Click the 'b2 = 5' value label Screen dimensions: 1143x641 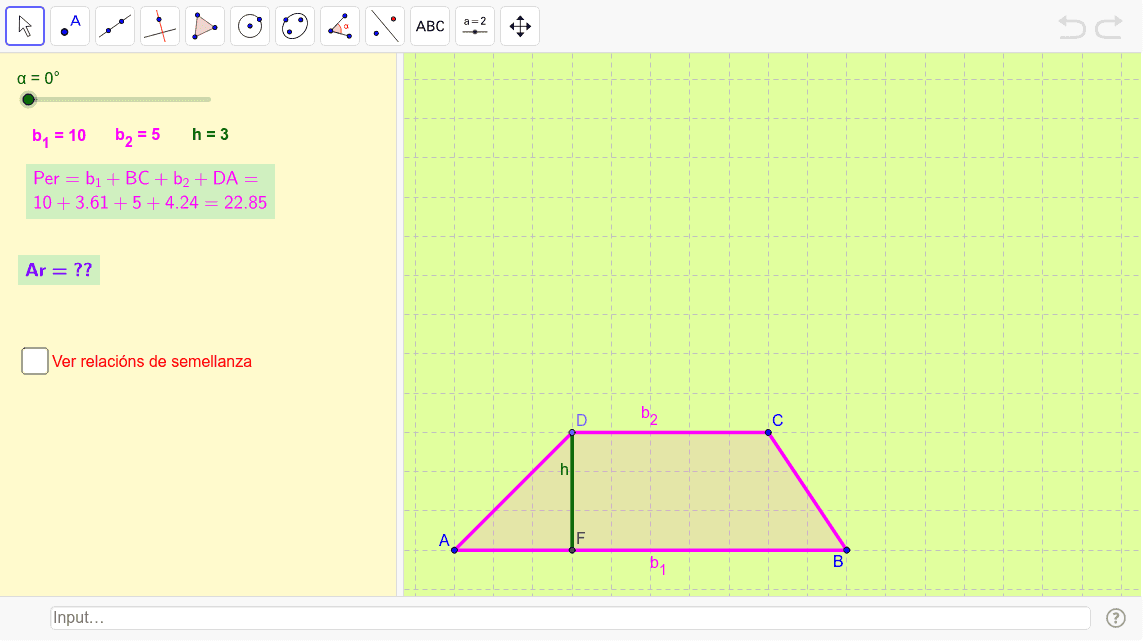coord(138,136)
